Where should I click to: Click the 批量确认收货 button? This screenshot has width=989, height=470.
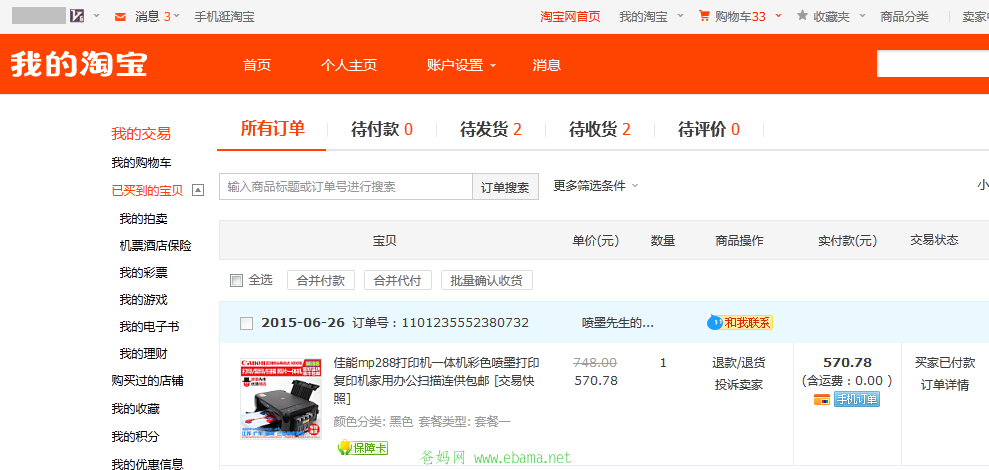(x=486, y=281)
